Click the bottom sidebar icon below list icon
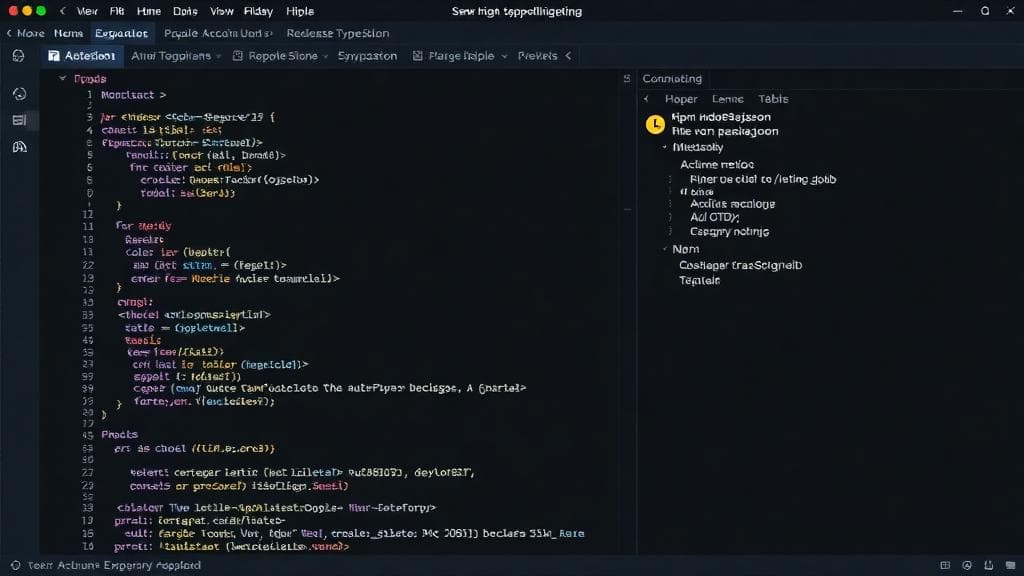This screenshot has height=576, width=1024. (18, 147)
